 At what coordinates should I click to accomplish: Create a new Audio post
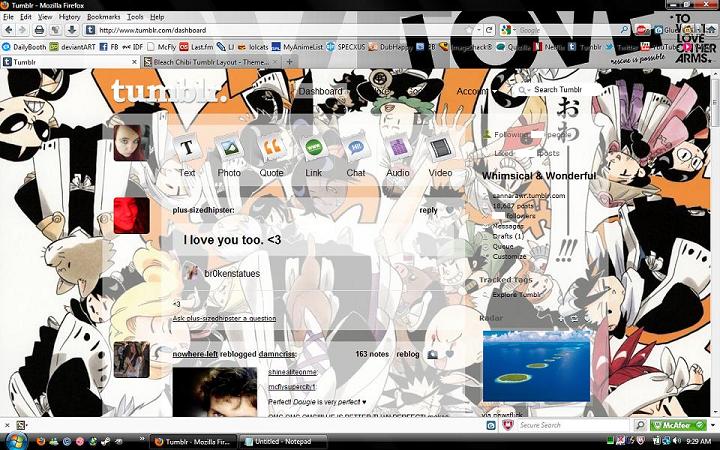398,155
